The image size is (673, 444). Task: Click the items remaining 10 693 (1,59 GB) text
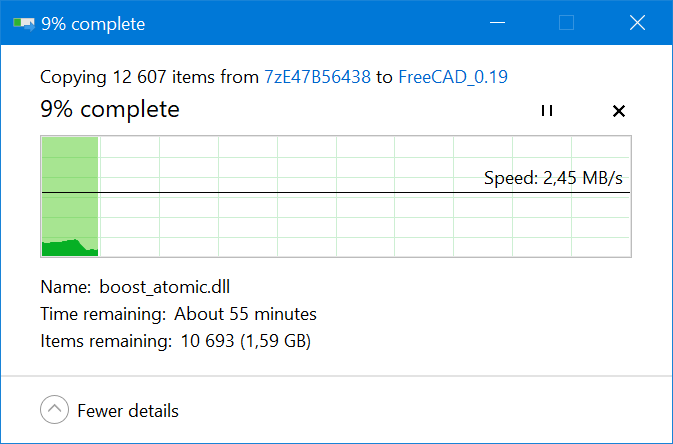(242, 341)
